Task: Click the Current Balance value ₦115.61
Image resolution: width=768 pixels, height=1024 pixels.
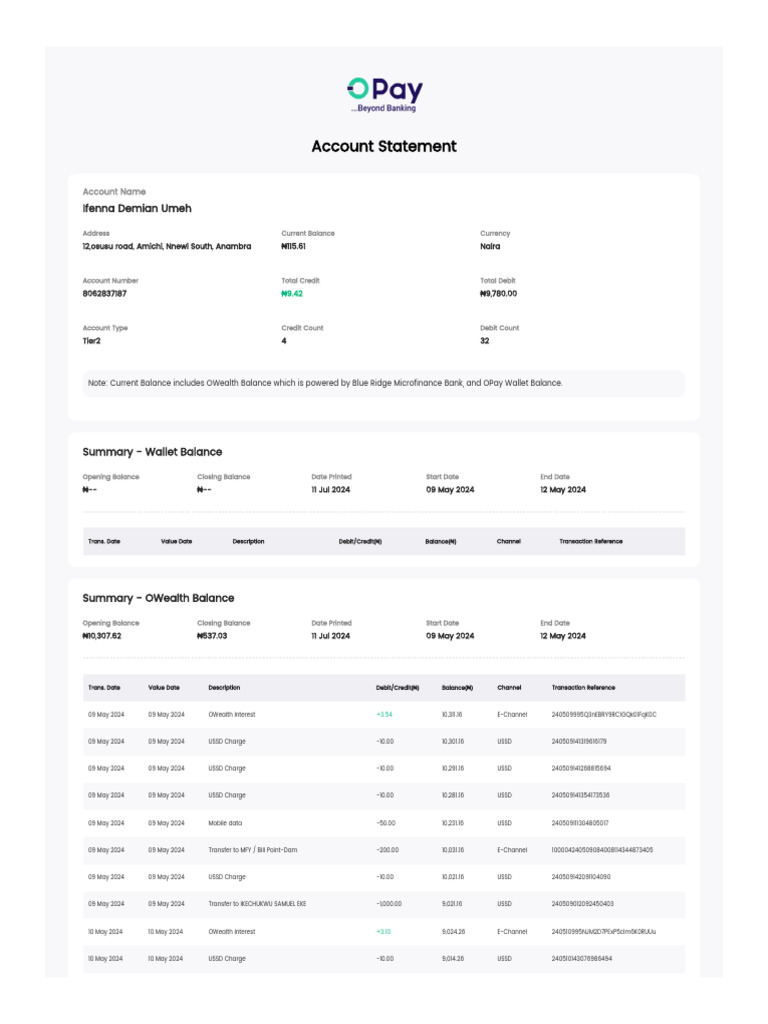Action: [293, 246]
